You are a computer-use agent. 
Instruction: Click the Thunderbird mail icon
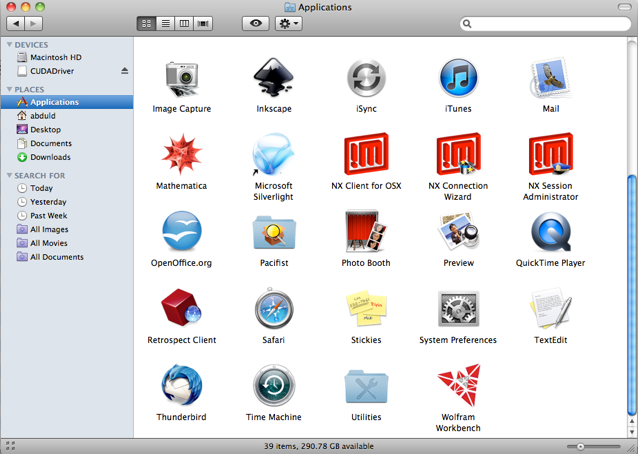[181, 386]
